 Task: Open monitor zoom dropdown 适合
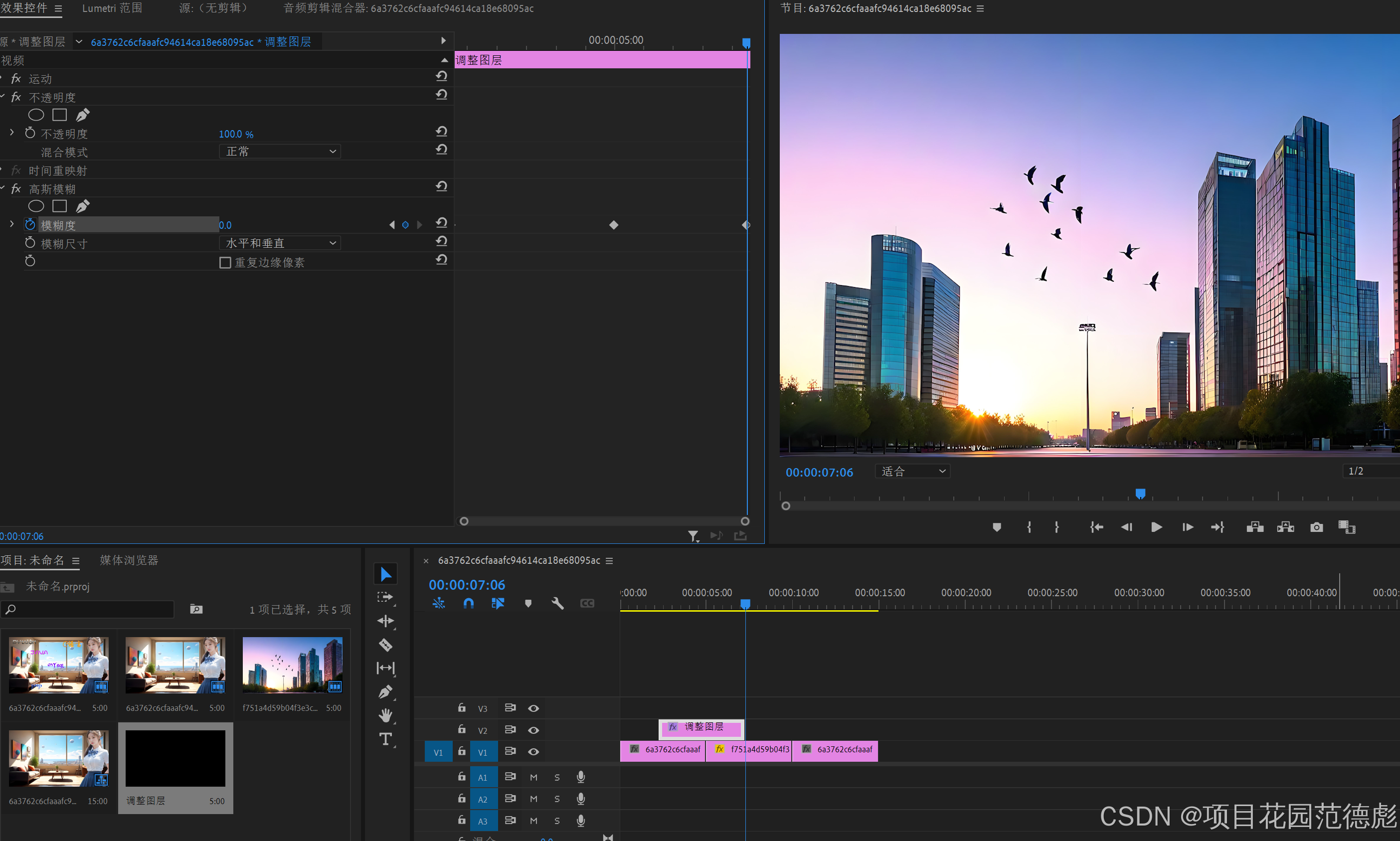(x=912, y=472)
